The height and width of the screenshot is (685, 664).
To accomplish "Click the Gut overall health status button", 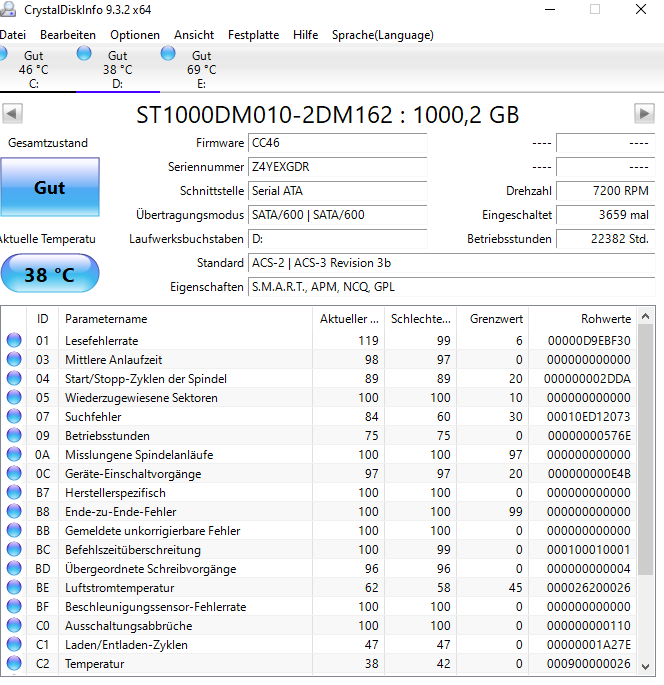I will click(x=50, y=187).
